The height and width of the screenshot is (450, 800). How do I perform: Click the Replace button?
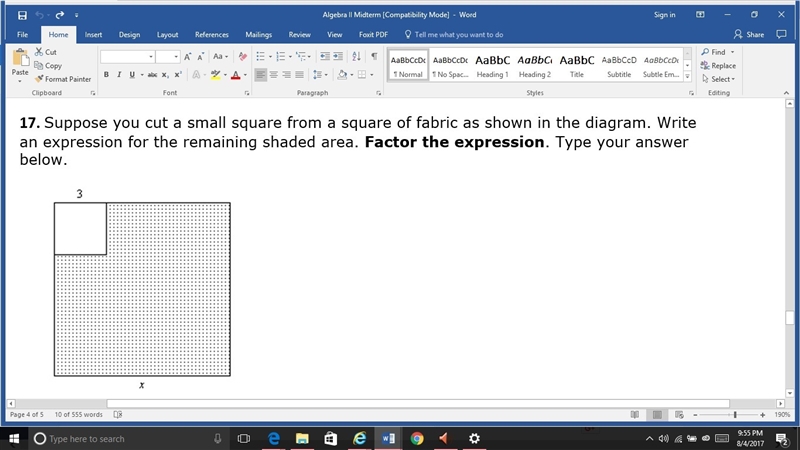pyautogui.click(x=718, y=66)
